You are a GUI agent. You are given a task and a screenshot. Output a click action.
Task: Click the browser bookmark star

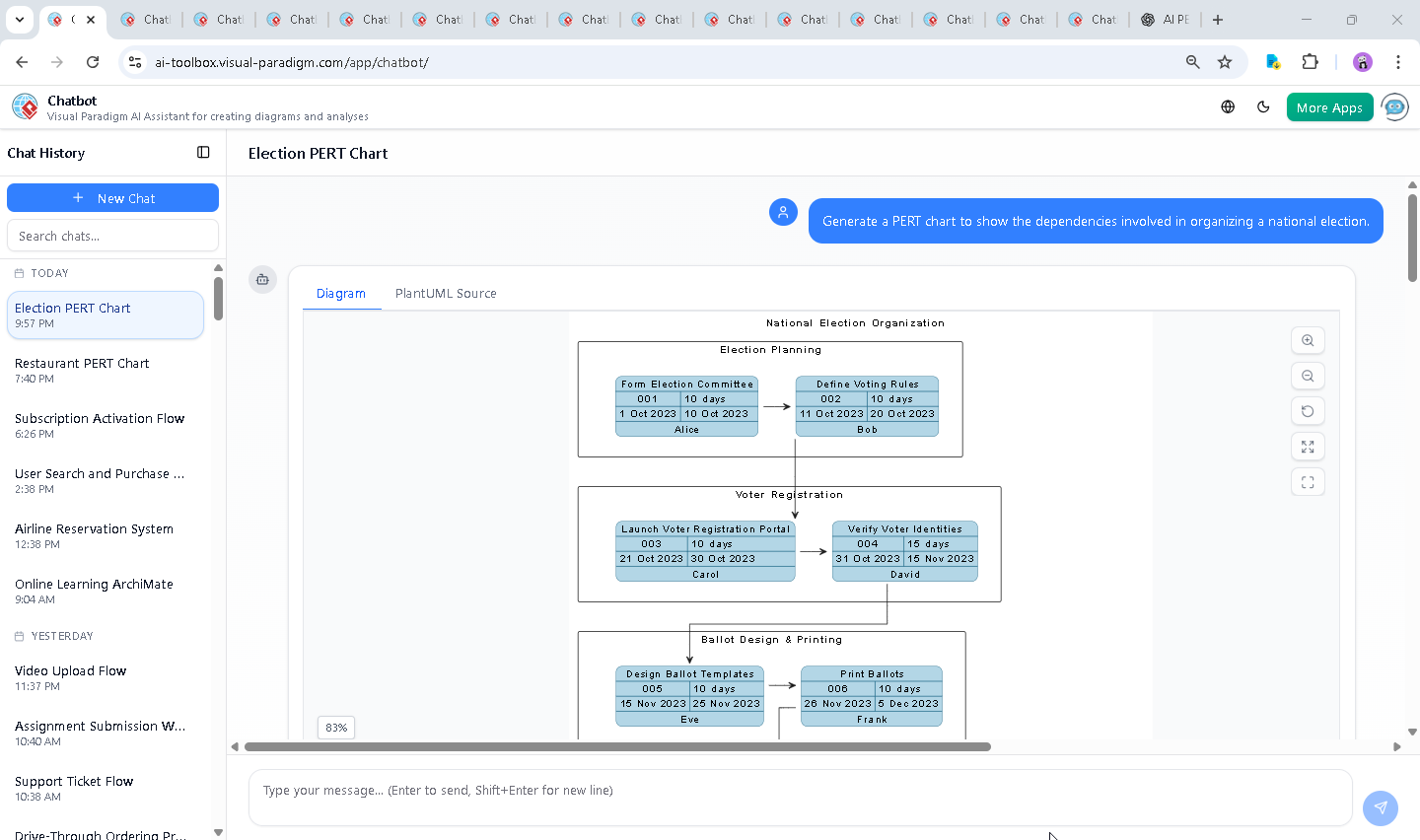[1225, 61]
